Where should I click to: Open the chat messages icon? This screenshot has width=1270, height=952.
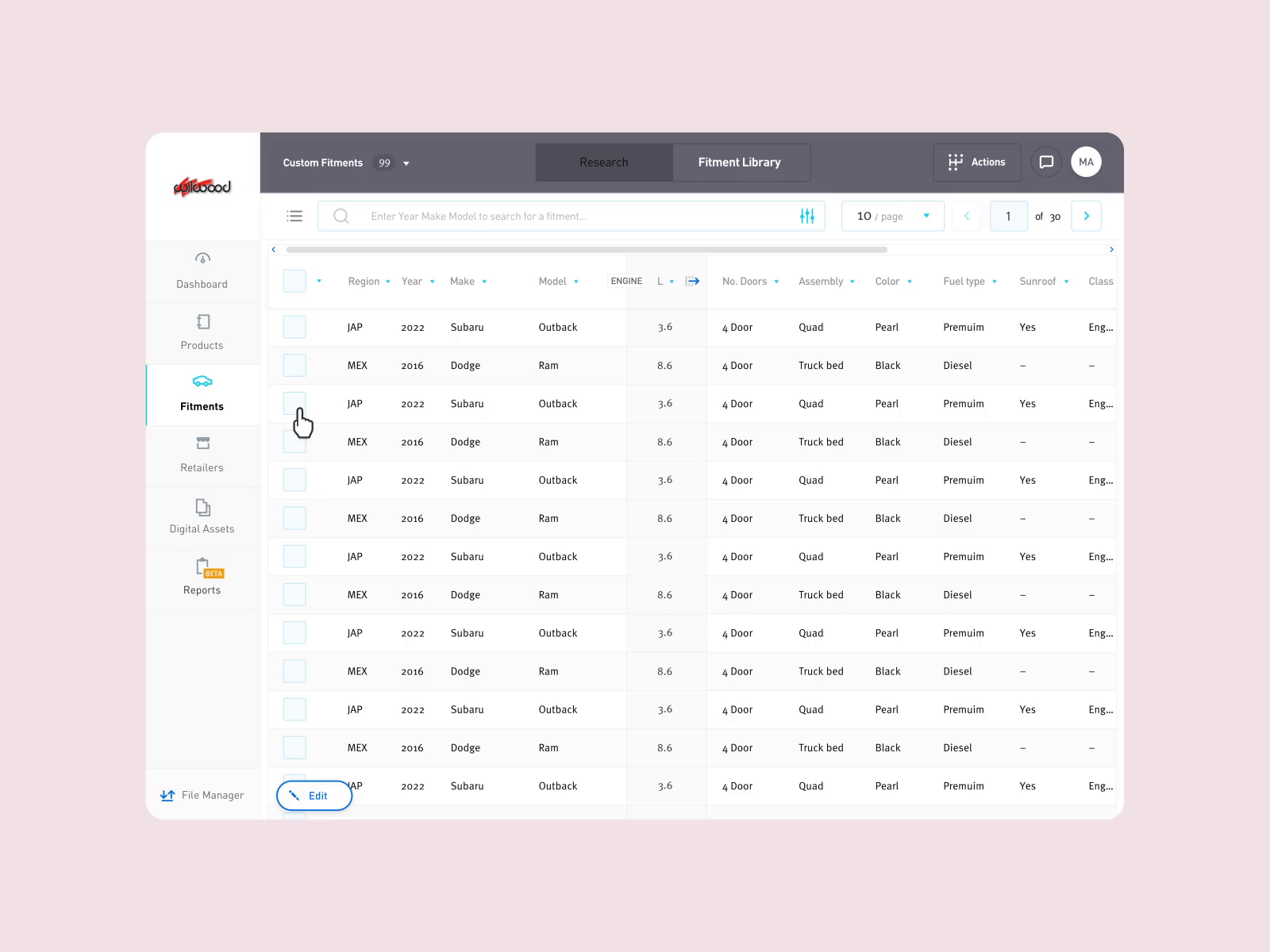click(1046, 162)
